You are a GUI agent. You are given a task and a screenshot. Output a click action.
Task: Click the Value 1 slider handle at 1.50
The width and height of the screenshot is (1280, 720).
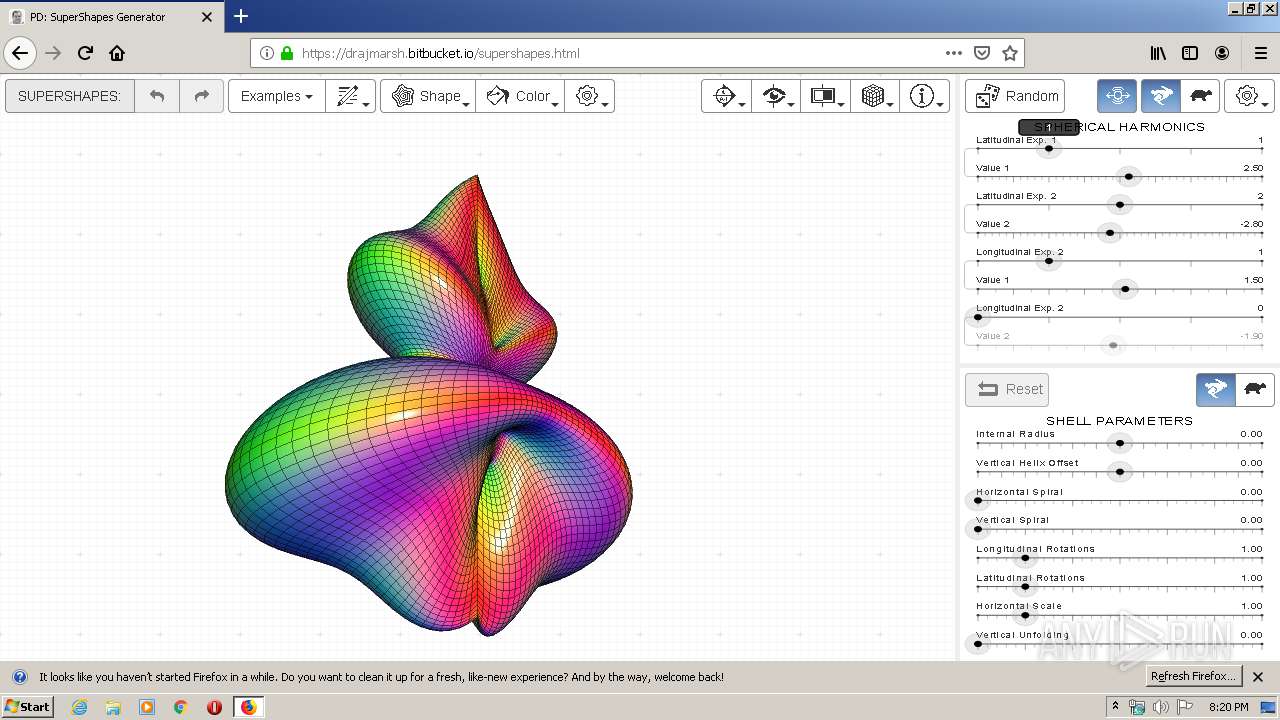pyautogui.click(x=1125, y=289)
